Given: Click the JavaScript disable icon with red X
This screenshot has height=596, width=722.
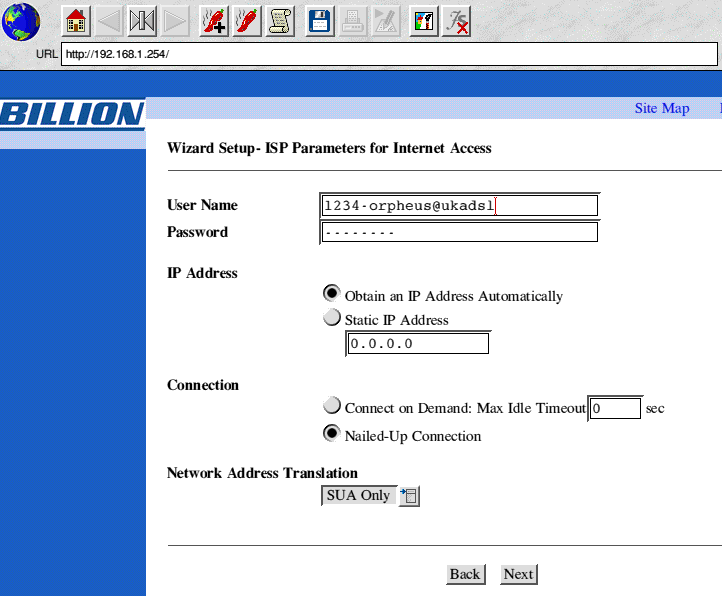Looking at the screenshot, I should pyautogui.click(x=457, y=21).
